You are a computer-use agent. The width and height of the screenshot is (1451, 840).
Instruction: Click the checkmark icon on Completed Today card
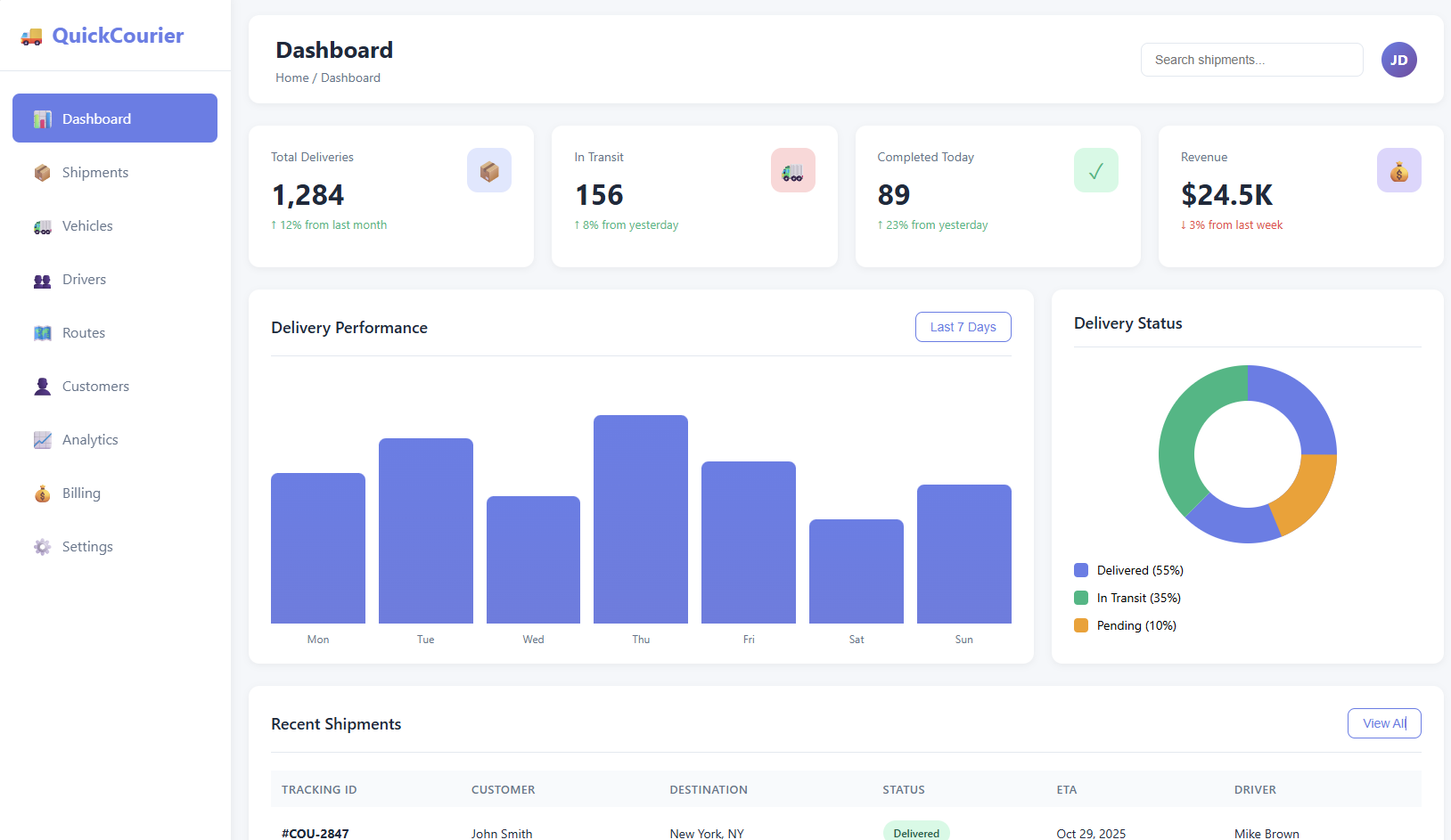tap(1096, 170)
